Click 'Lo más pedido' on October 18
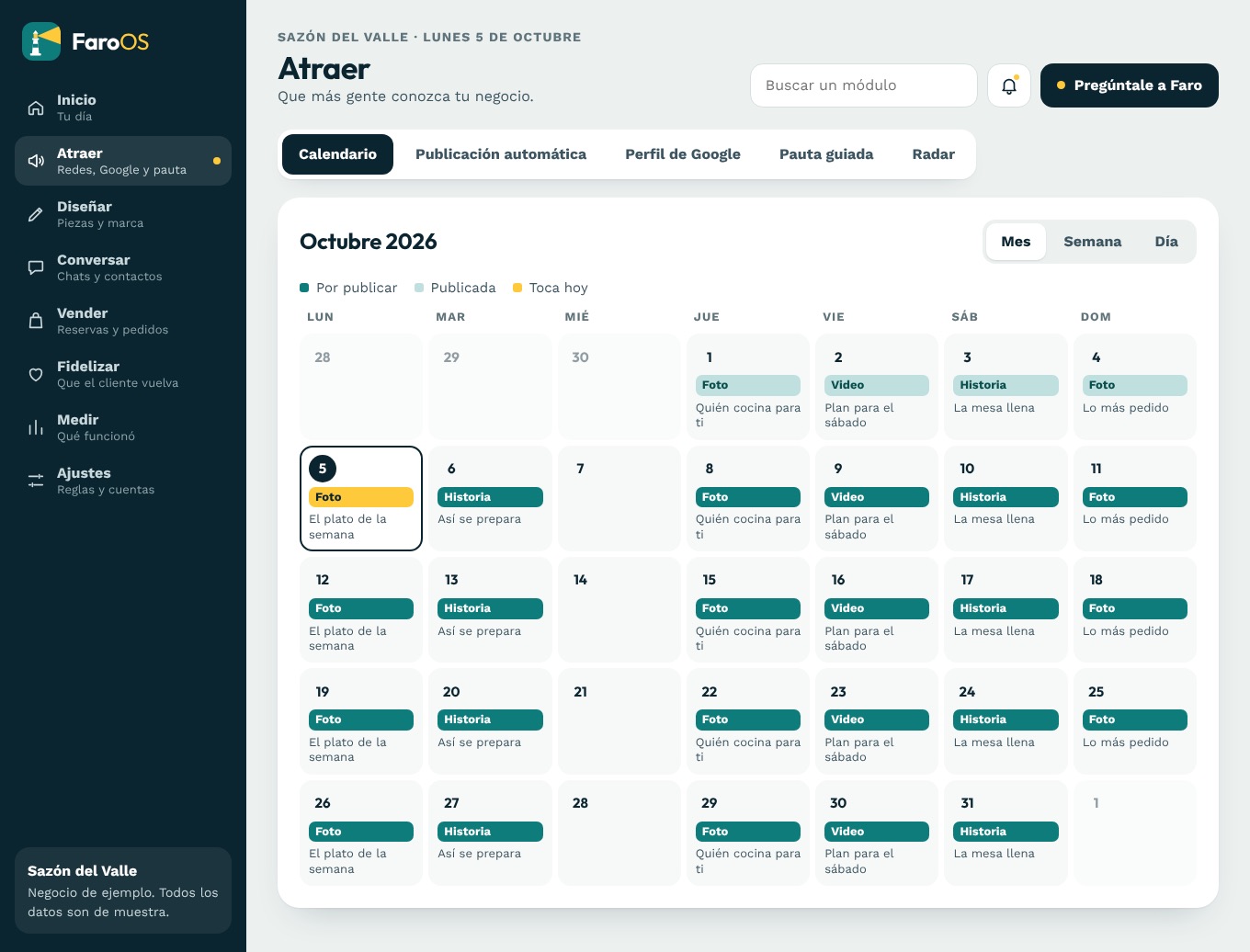The width and height of the screenshot is (1250, 952). click(1126, 631)
